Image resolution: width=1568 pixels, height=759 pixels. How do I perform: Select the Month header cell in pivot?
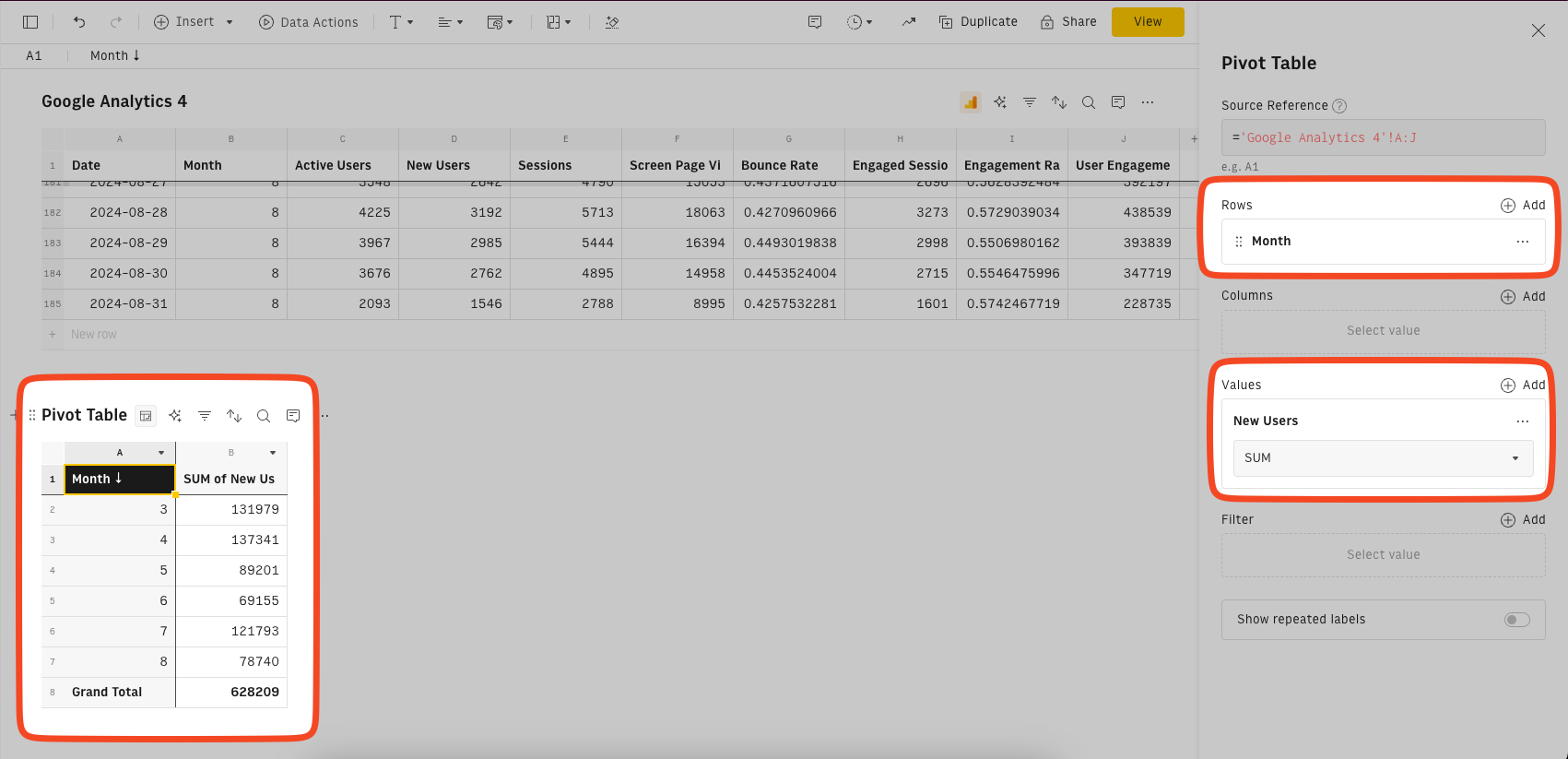coord(120,479)
